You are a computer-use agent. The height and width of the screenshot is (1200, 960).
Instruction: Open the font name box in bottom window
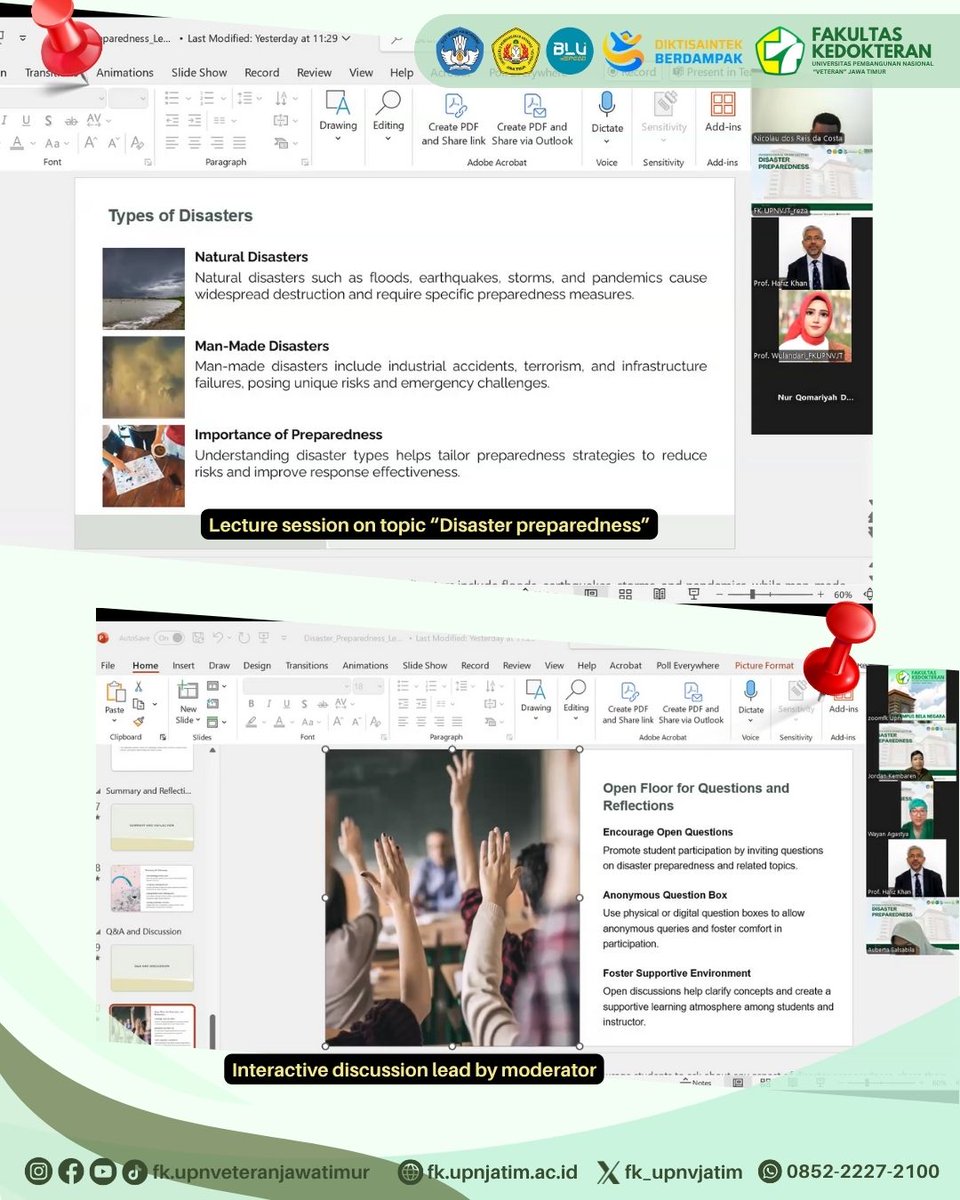[x=295, y=686]
